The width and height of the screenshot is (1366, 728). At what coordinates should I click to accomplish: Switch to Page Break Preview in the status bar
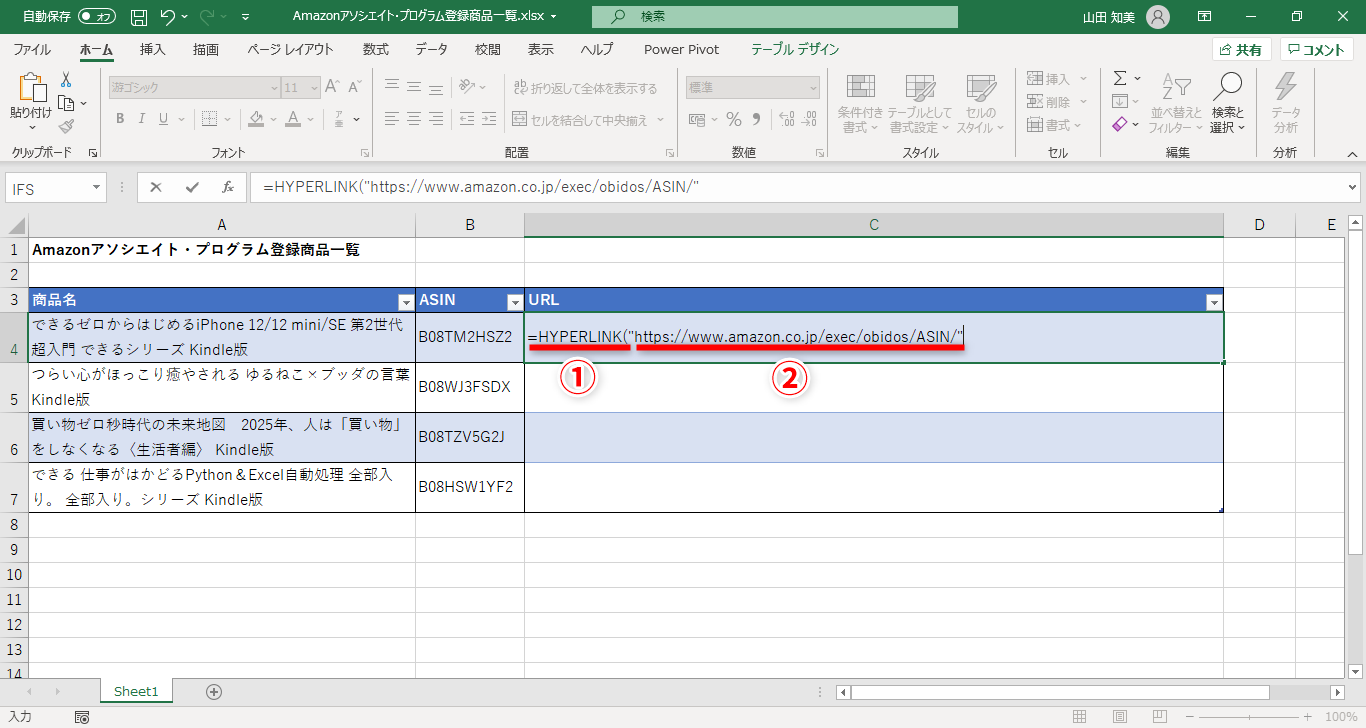pos(1159,717)
